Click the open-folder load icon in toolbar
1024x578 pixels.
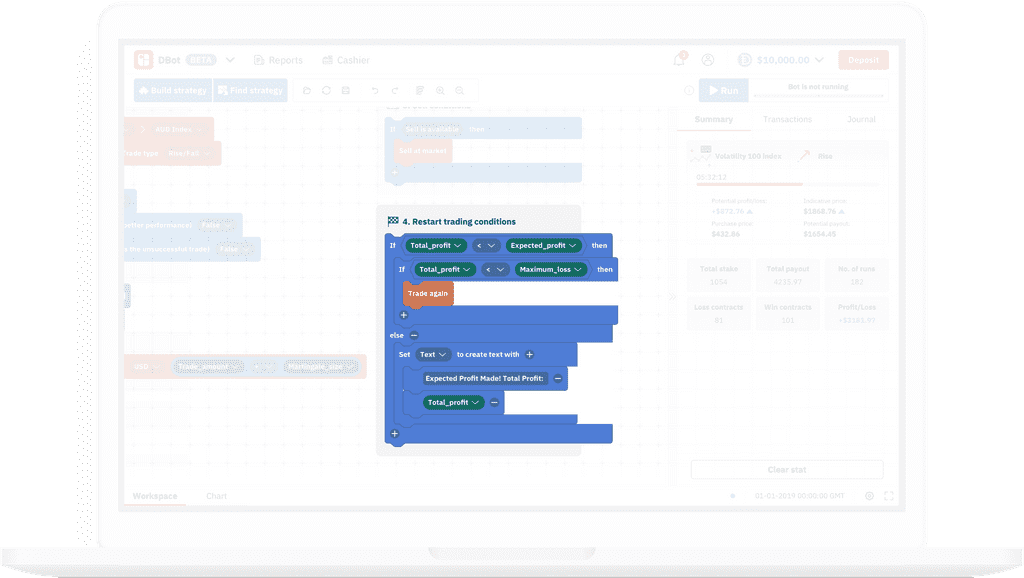(x=307, y=90)
